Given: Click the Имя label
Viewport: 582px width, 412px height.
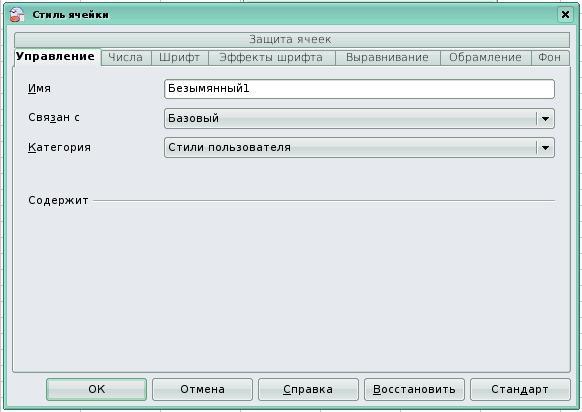Looking at the screenshot, I should (x=39, y=89).
